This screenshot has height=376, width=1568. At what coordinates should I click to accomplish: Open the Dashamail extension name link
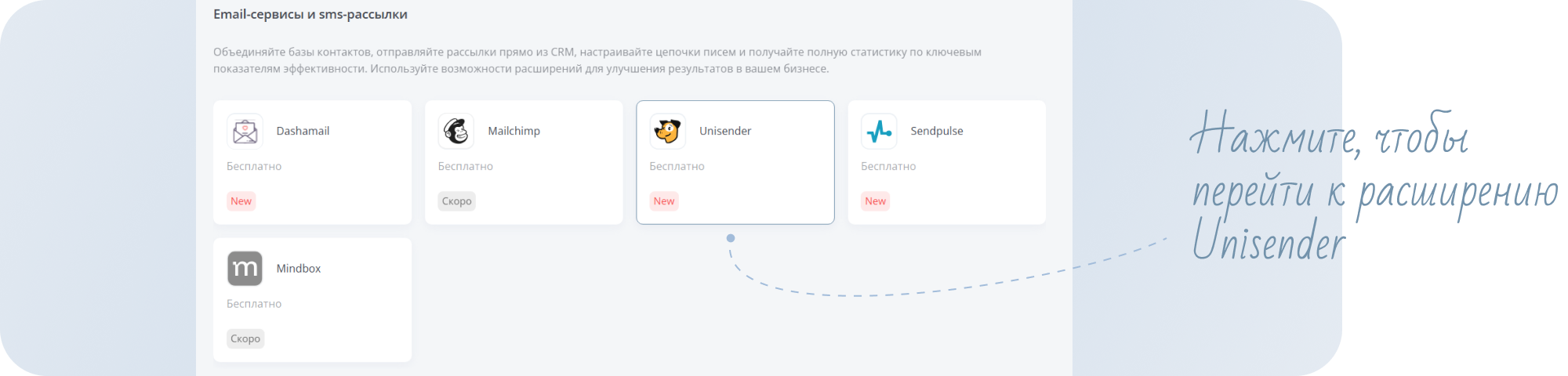pyautogui.click(x=303, y=131)
